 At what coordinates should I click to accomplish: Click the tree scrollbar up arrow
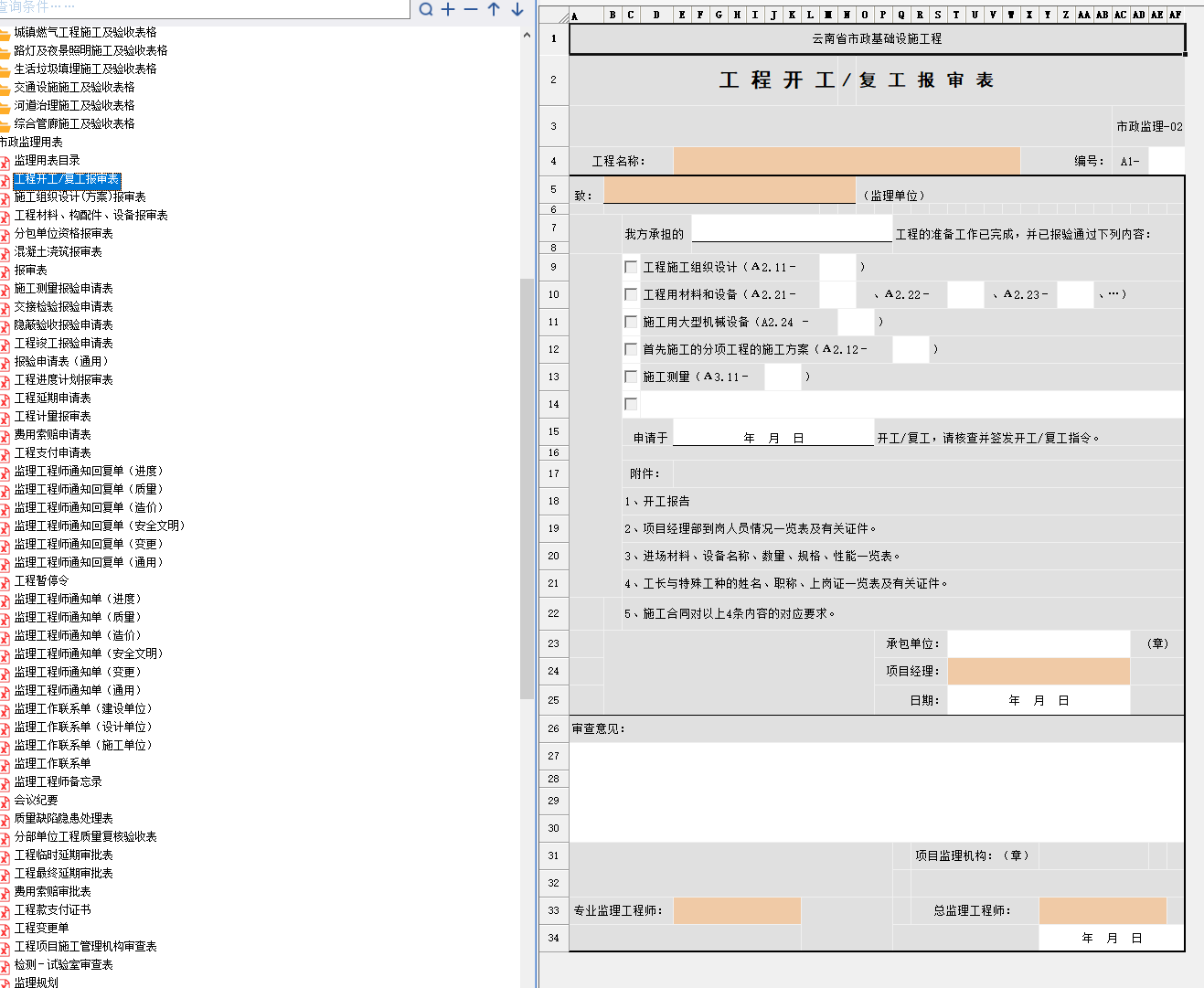pyautogui.click(x=527, y=36)
